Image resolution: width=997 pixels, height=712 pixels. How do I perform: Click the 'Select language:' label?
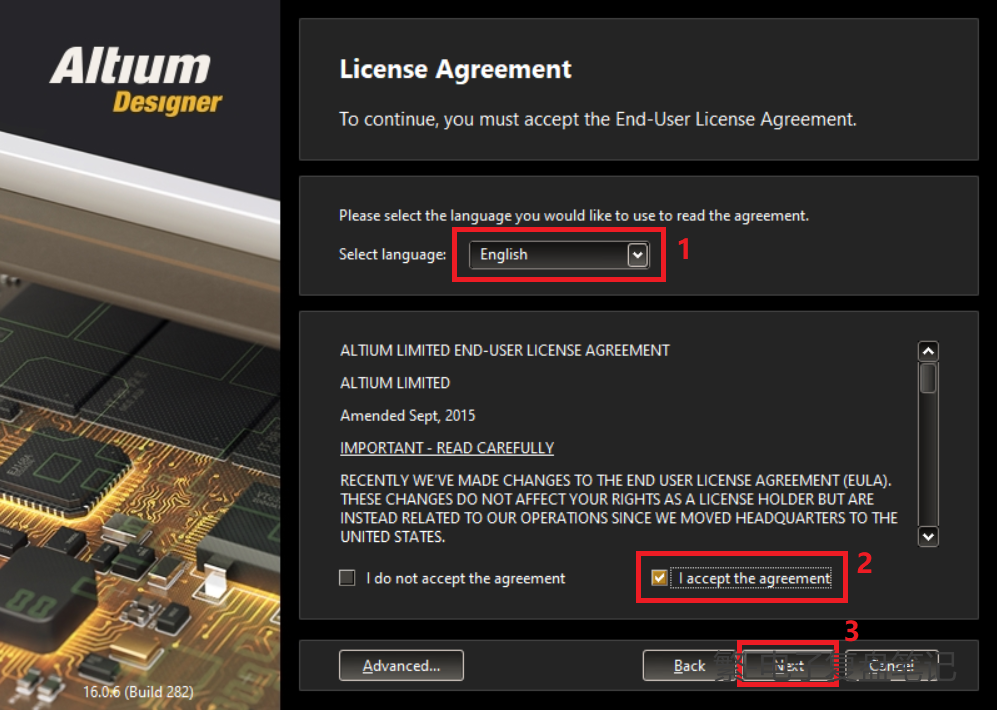click(392, 255)
